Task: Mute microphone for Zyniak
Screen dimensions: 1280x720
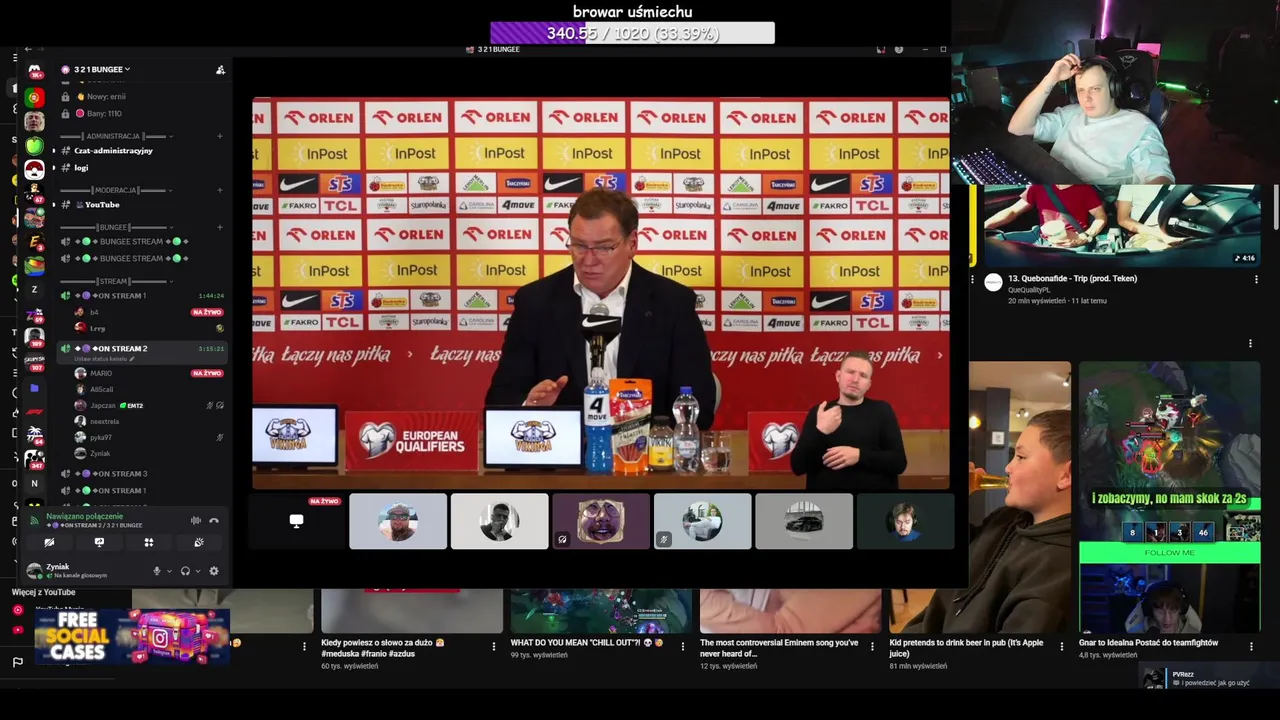Action: pyautogui.click(x=156, y=571)
